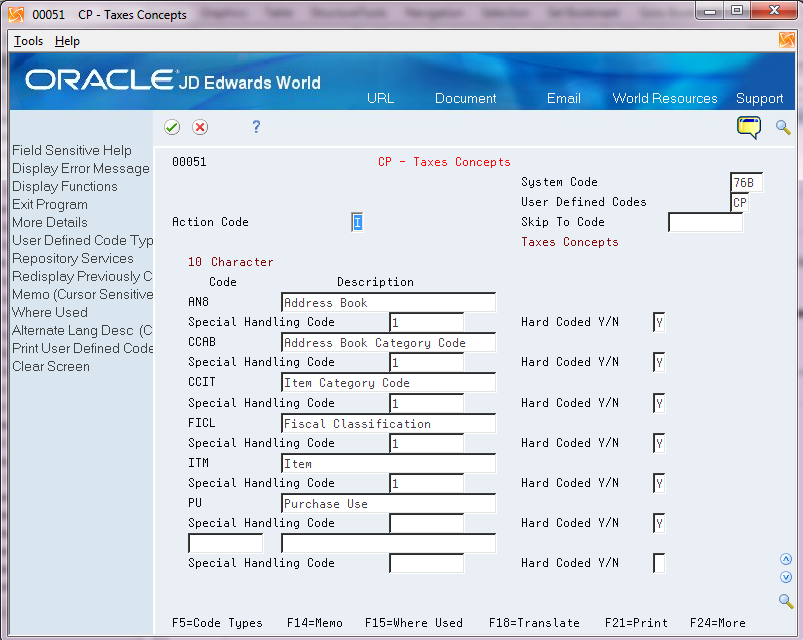Click Hard Coded Y/N field for CCIT

click(659, 403)
